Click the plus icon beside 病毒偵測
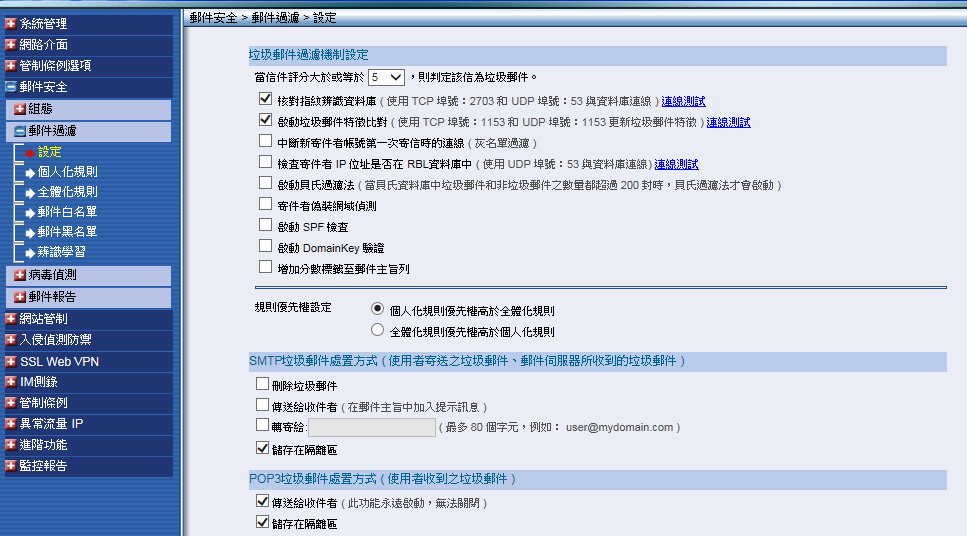Image resolution: width=967 pixels, height=536 pixels. pos(20,275)
